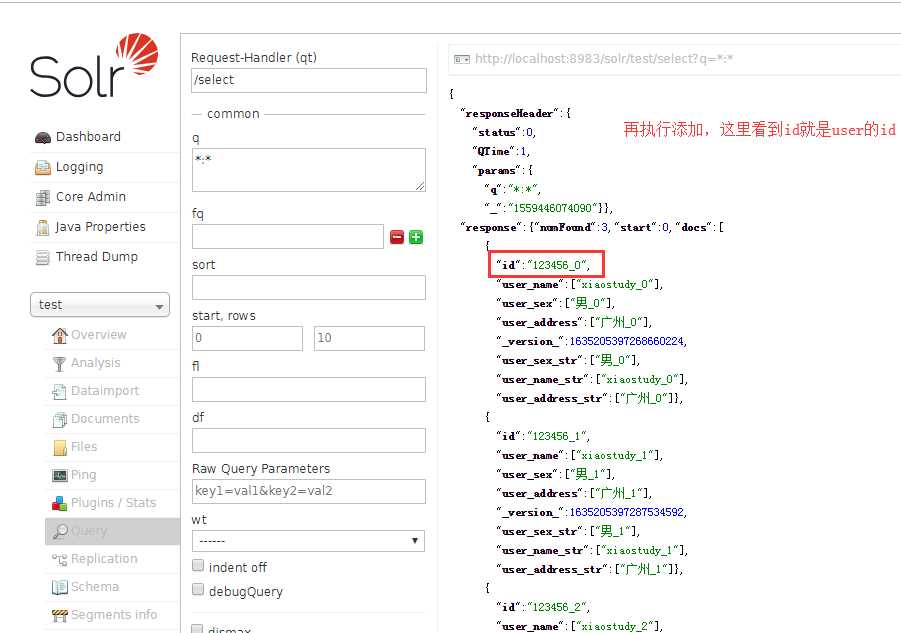Open Thread Dump page
The image size is (901, 633).
pos(97,257)
